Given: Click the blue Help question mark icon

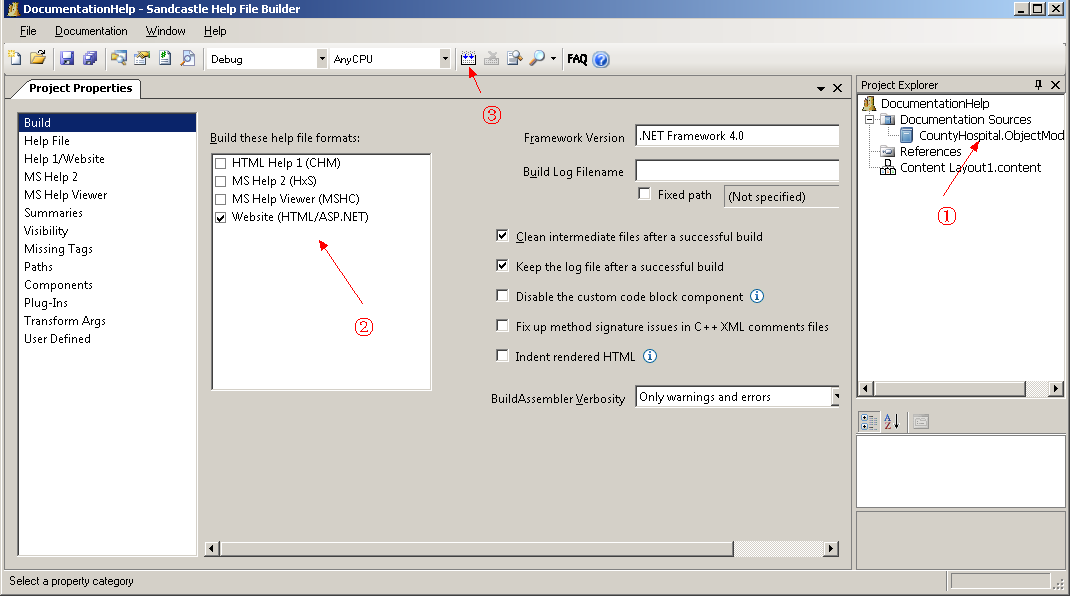Looking at the screenshot, I should (x=601, y=59).
